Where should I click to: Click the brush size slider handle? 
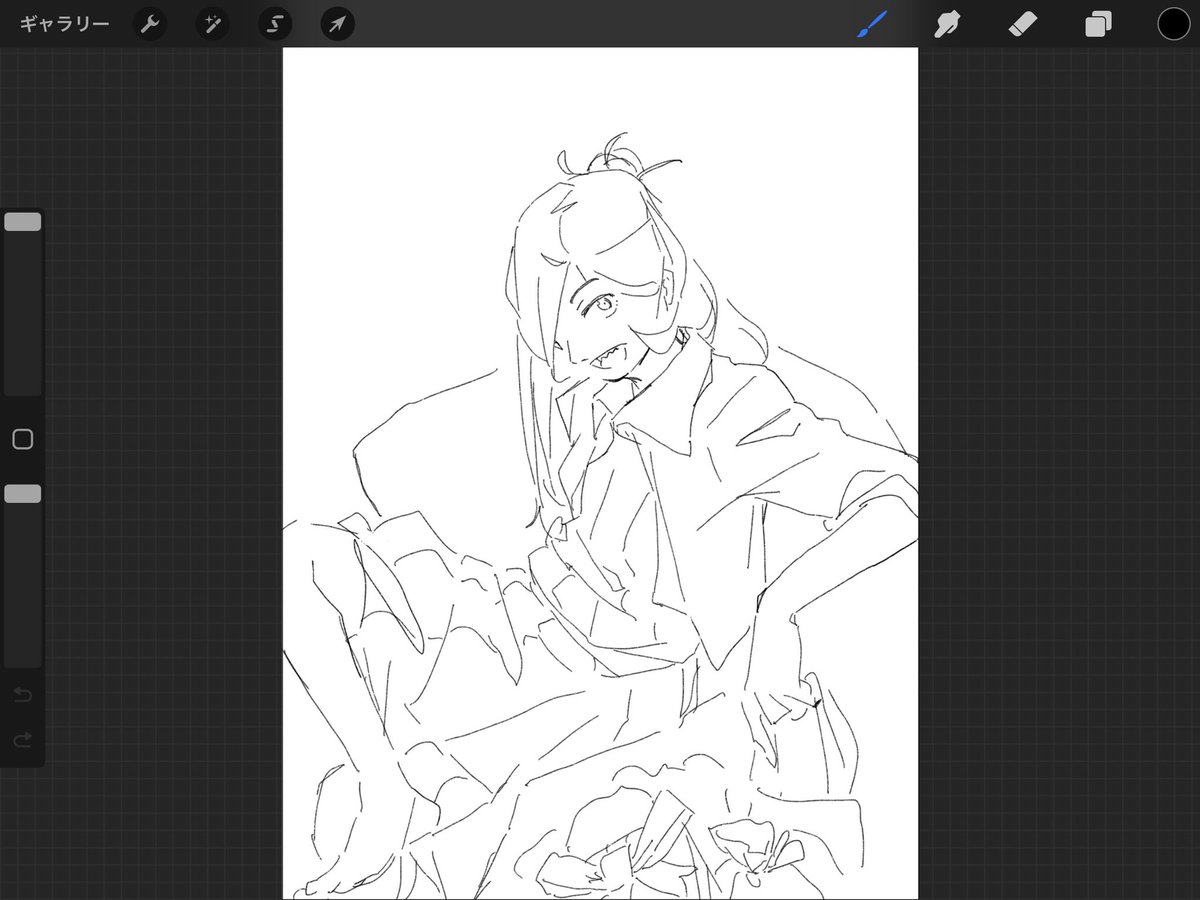point(23,222)
